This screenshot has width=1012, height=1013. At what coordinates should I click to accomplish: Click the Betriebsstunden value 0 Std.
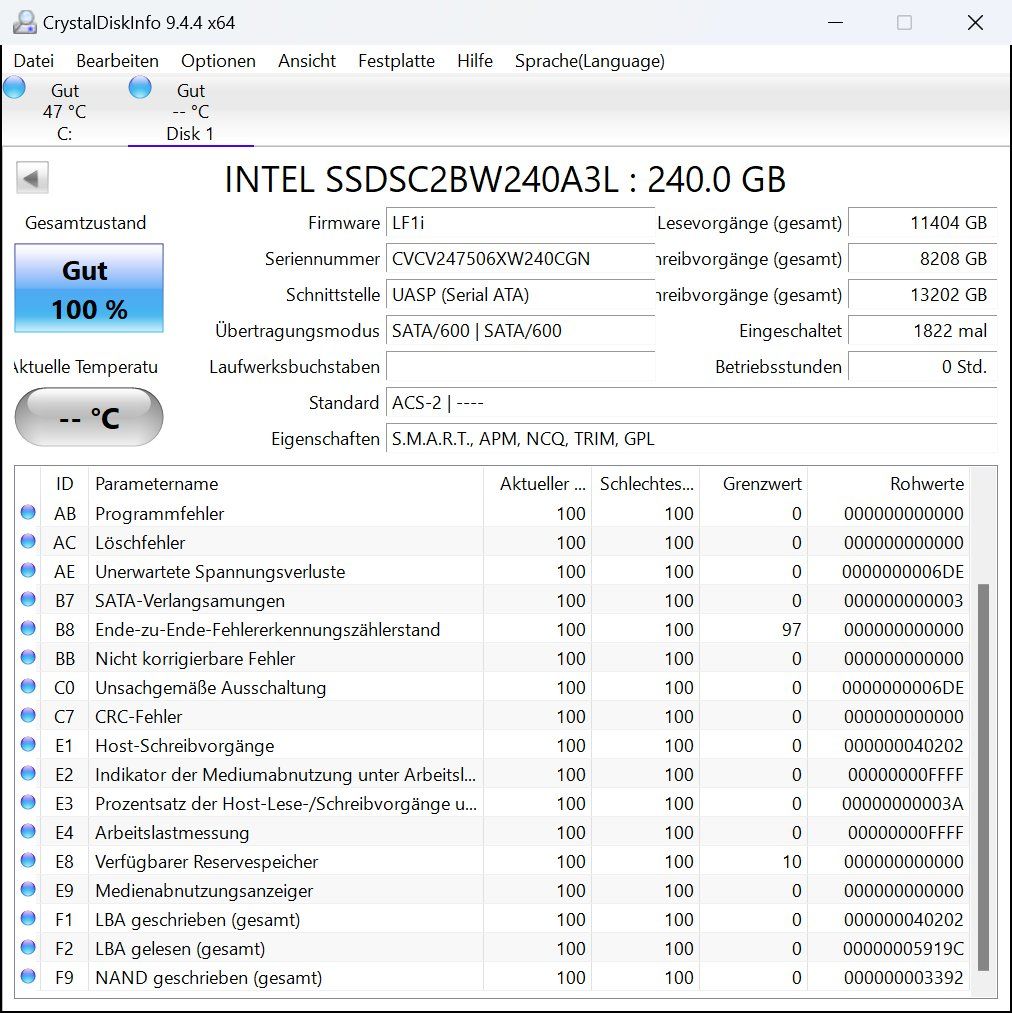click(922, 367)
